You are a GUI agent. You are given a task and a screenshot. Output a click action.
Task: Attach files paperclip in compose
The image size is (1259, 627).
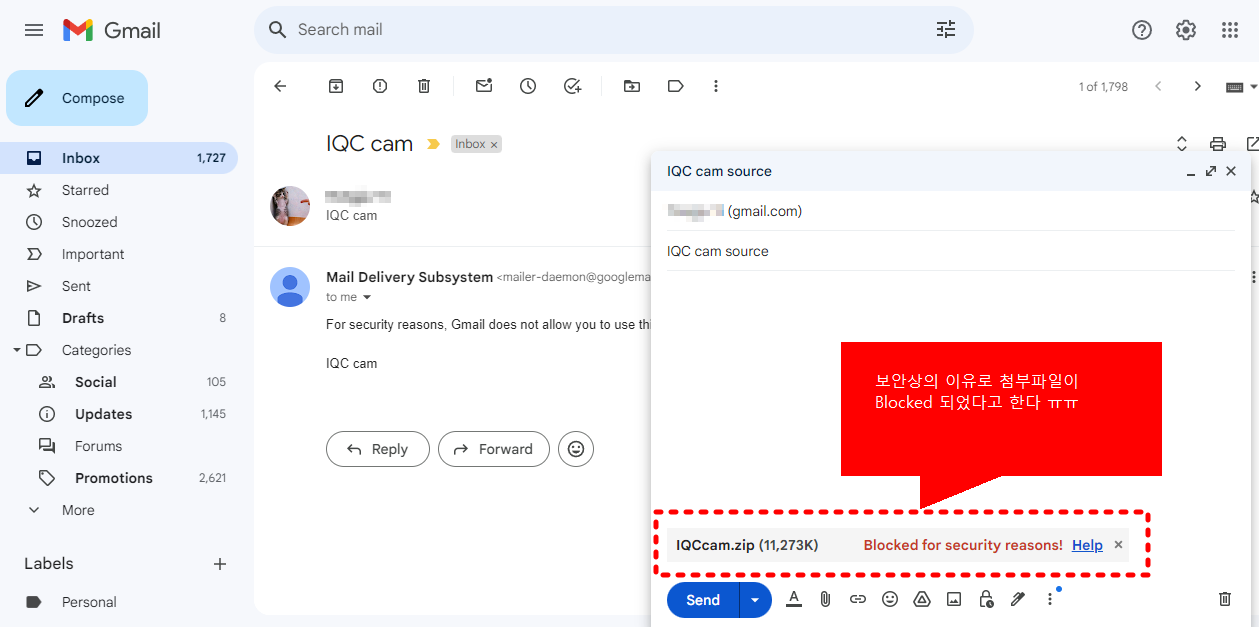[825, 599]
